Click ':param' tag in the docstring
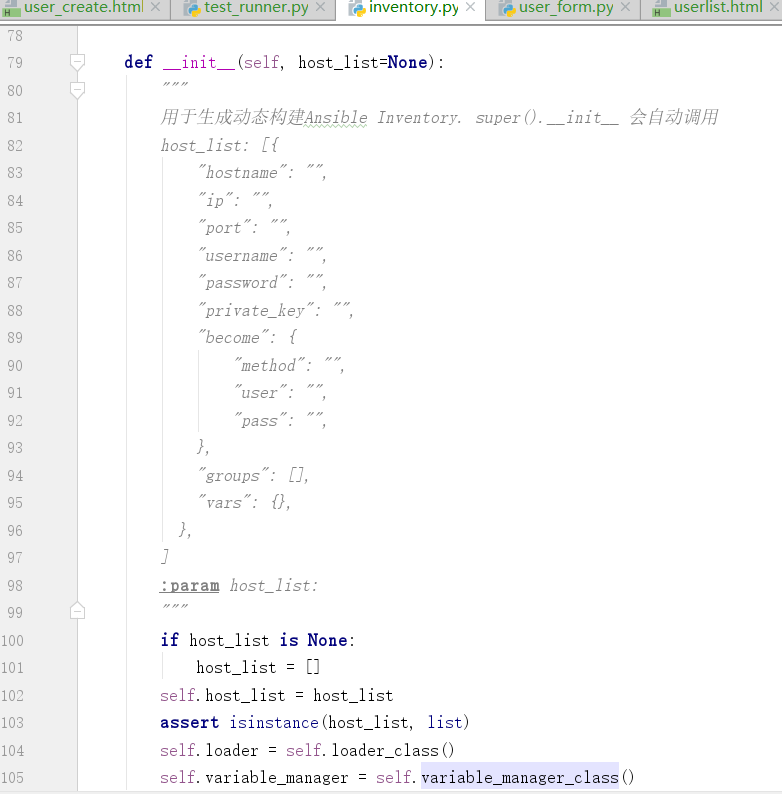This screenshot has height=794, width=782. (189, 586)
